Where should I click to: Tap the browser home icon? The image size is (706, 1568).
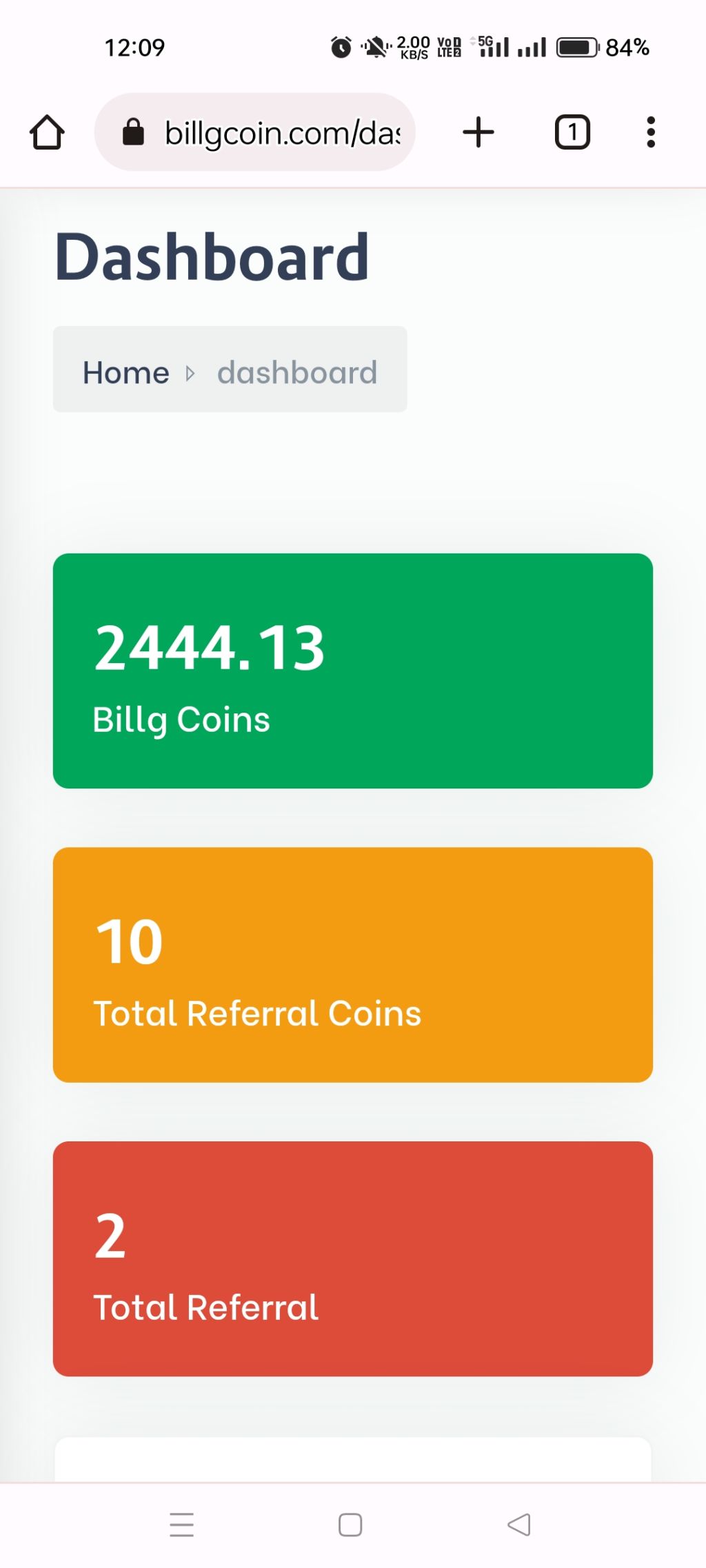pos(47,132)
